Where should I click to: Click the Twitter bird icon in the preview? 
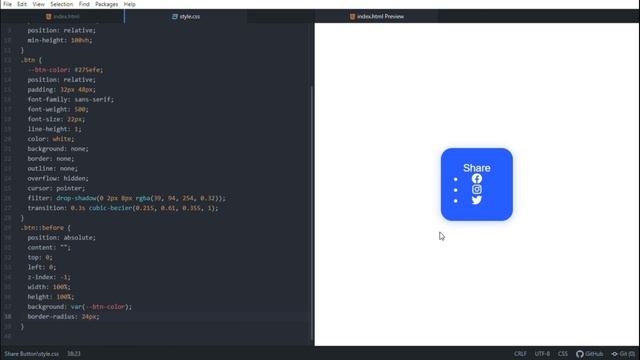point(476,200)
